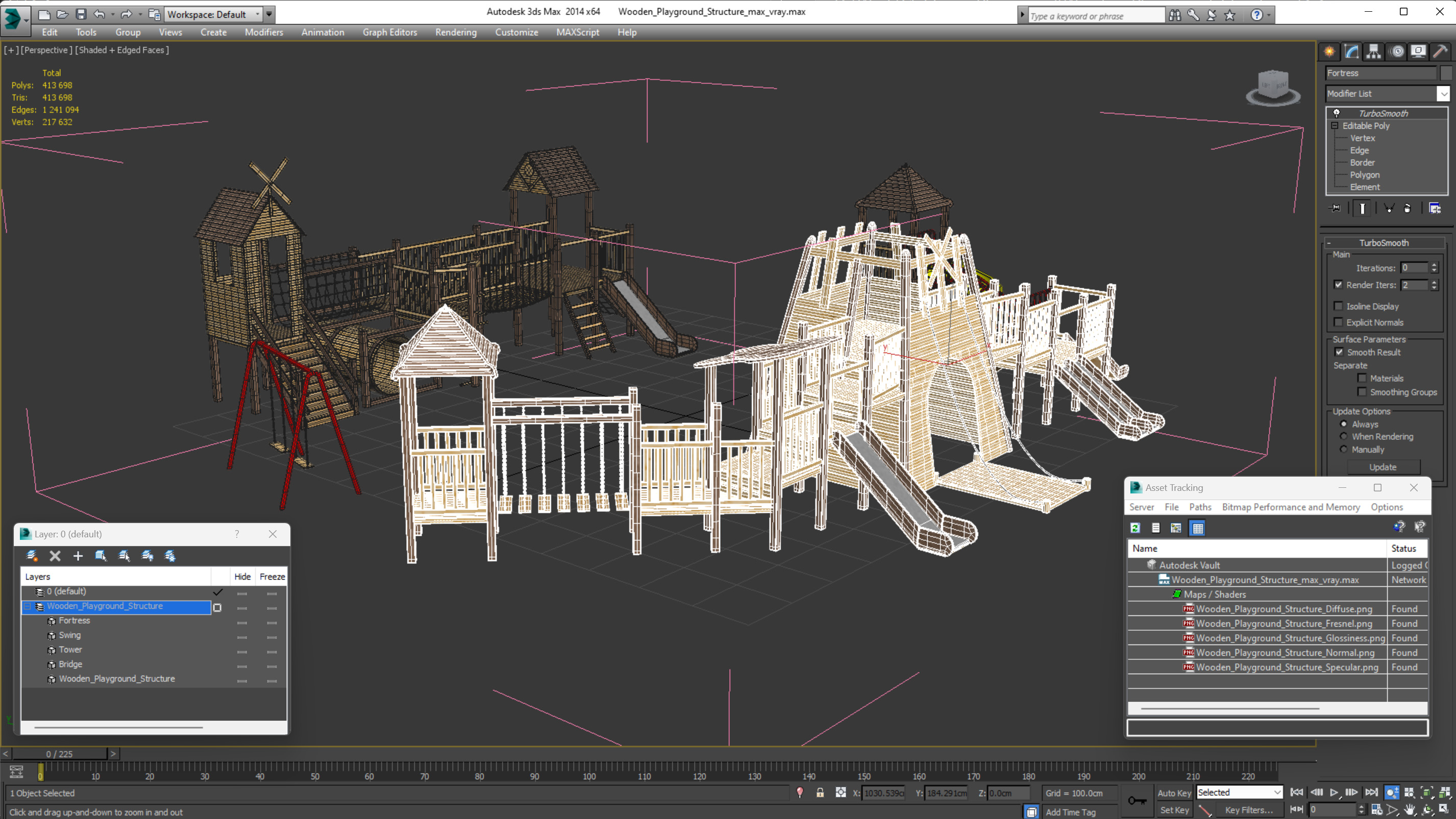Viewport: 1456px width, 819px height.
Task: Collapse the Editable Poly stack entry
Action: tap(1335, 126)
